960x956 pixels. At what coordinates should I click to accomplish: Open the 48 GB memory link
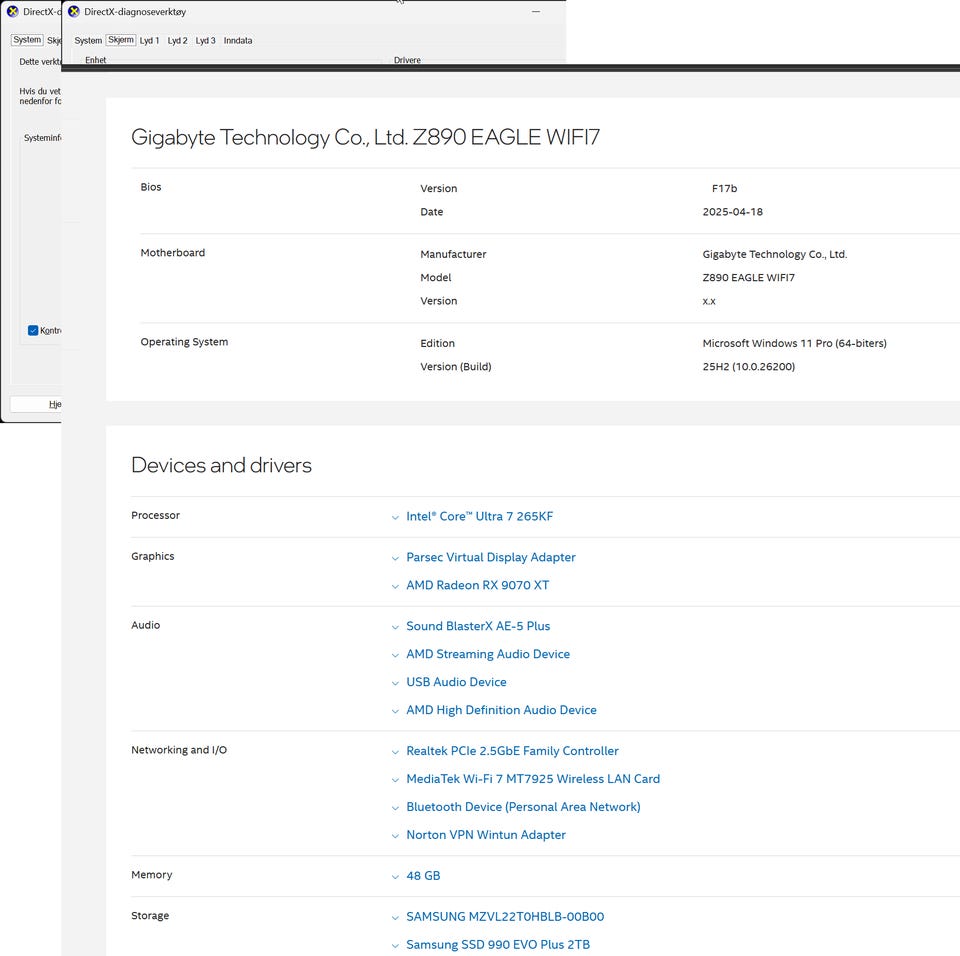pos(423,876)
